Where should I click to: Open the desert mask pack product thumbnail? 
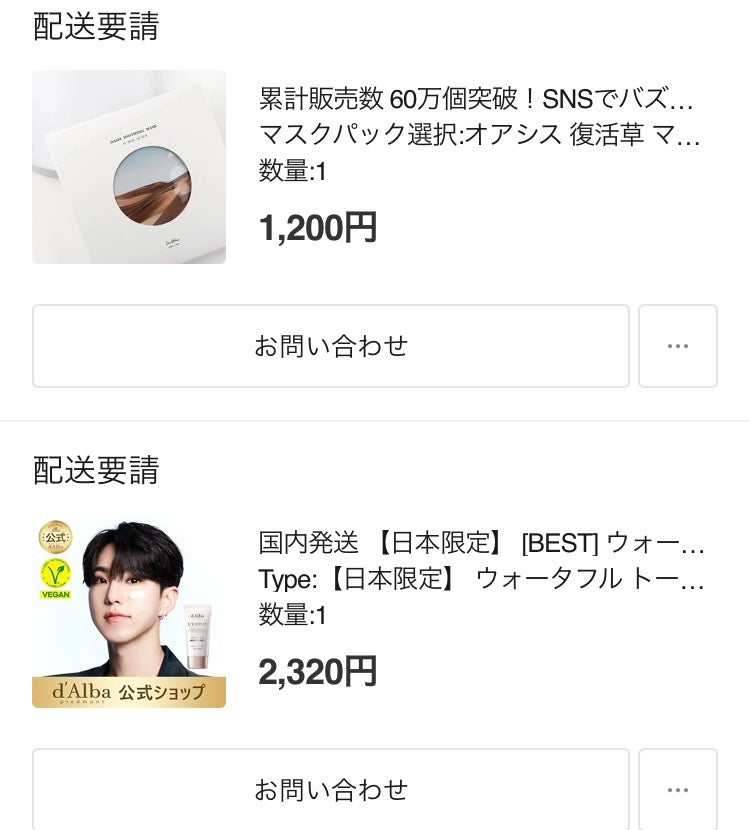129,167
